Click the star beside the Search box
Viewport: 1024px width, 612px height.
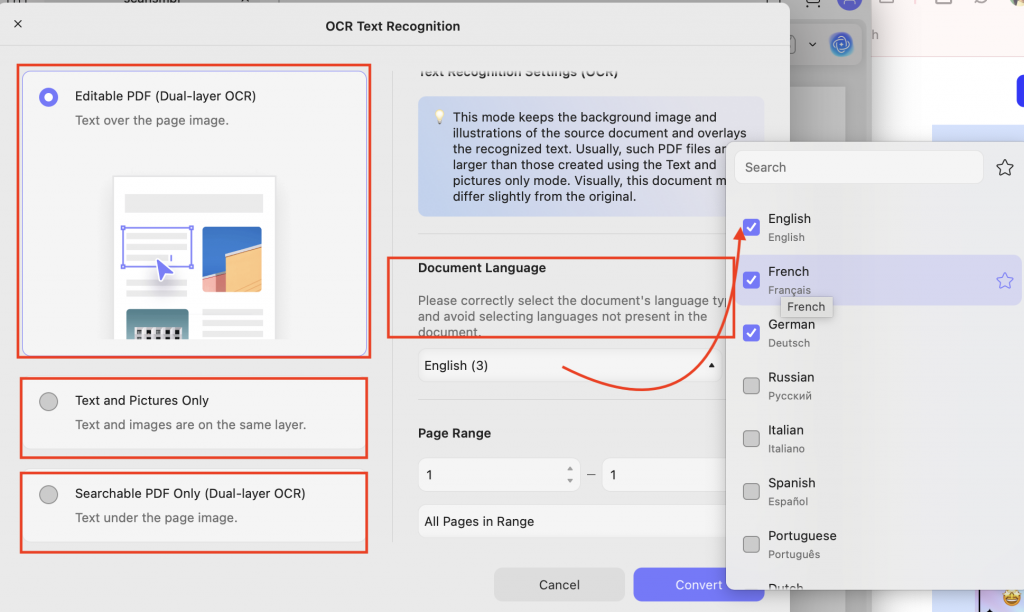click(1004, 167)
